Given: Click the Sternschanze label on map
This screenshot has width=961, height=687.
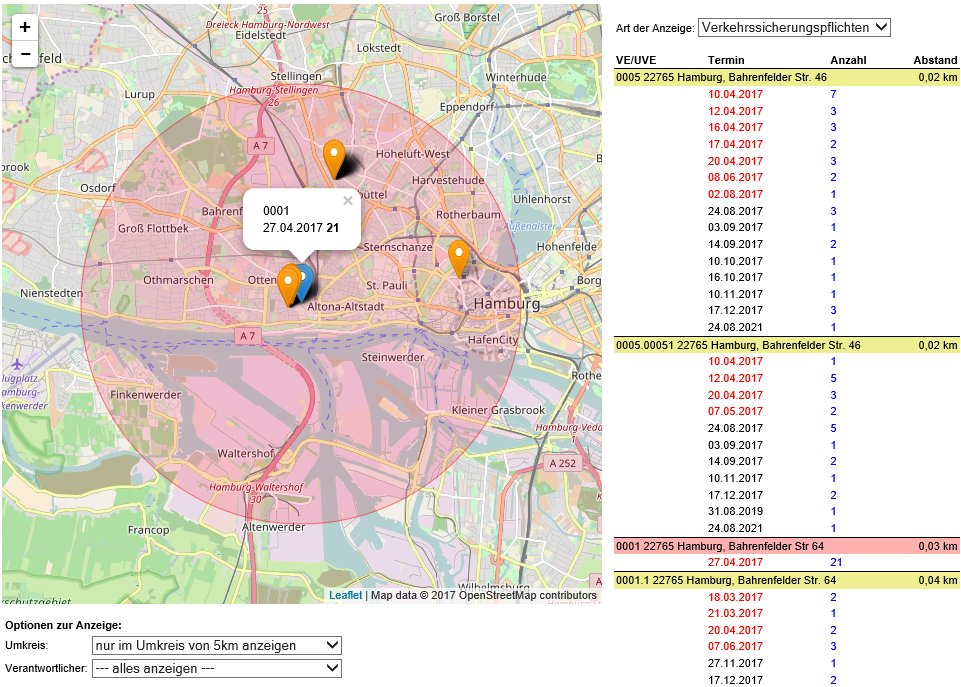Looking at the screenshot, I should point(398,247).
